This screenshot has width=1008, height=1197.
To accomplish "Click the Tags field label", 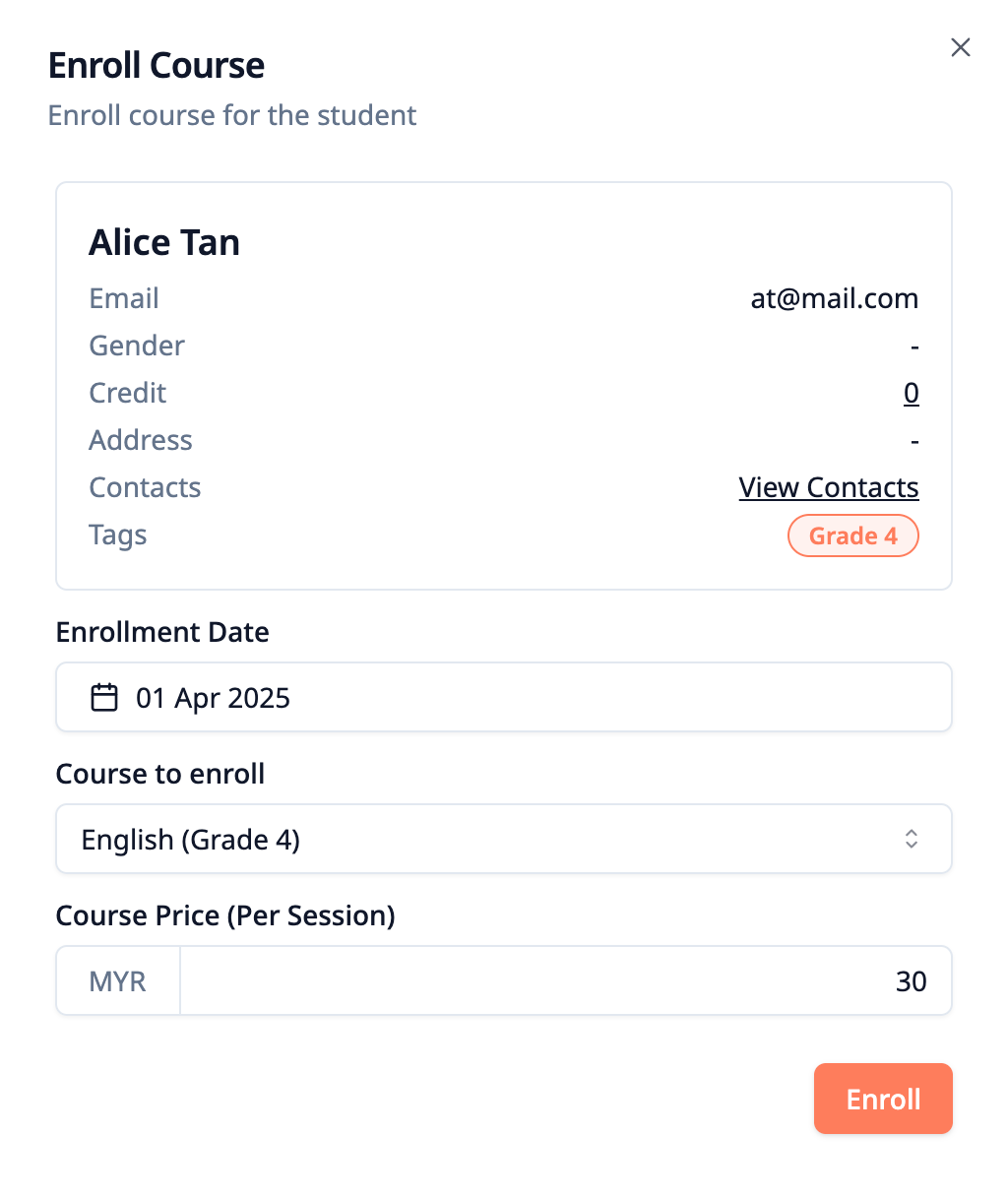I will pos(118,535).
